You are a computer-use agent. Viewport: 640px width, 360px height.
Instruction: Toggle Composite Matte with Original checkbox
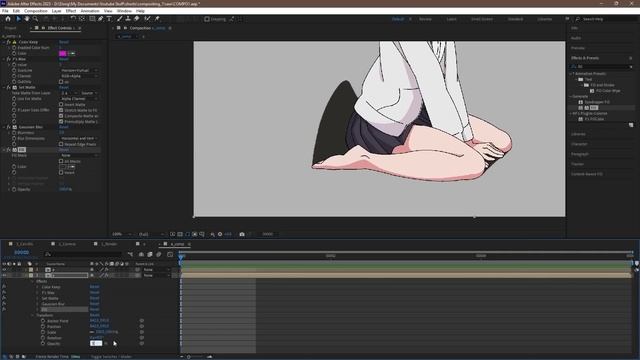pos(61,116)
